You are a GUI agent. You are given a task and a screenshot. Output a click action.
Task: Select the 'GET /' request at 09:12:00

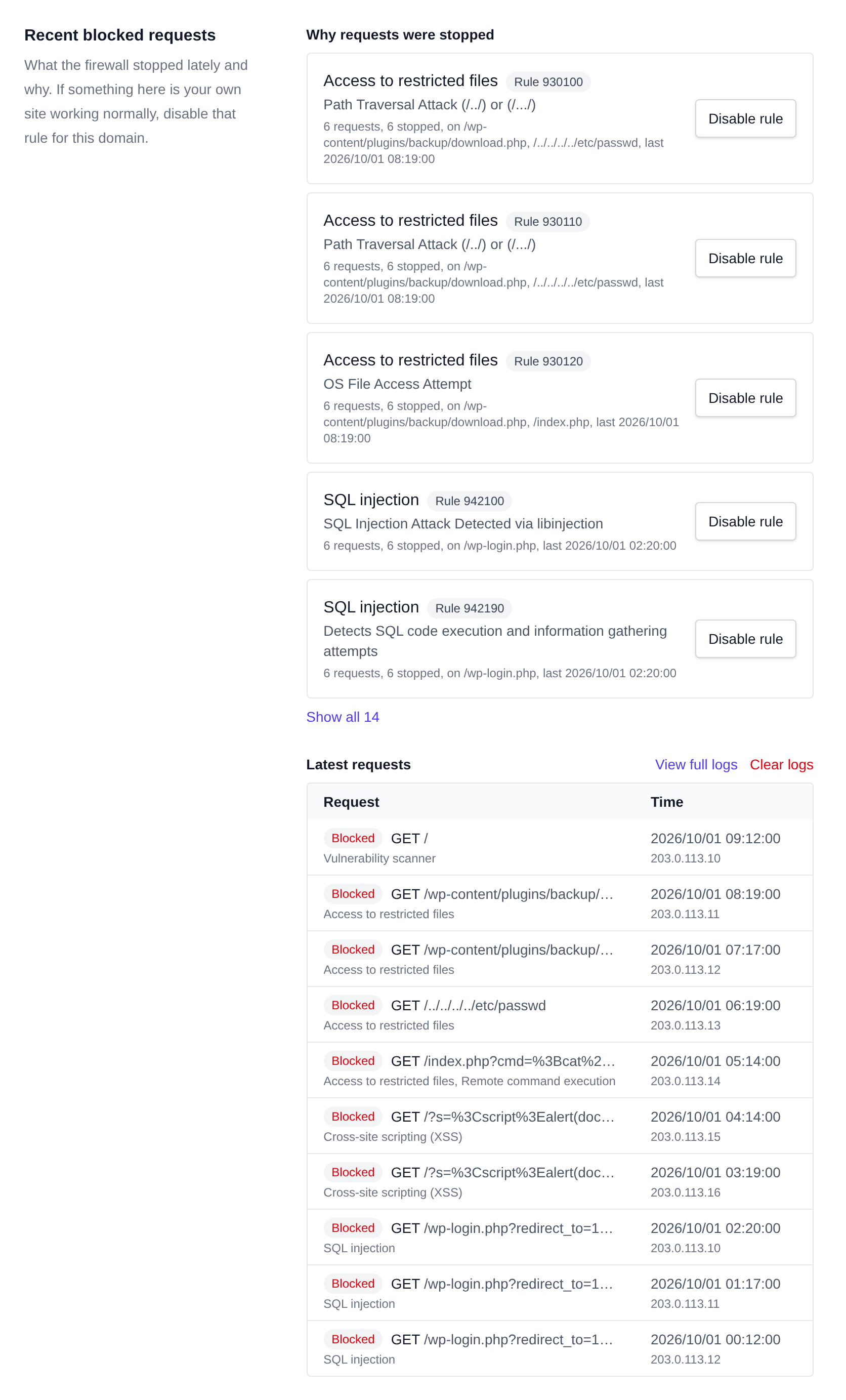(560, 847)
